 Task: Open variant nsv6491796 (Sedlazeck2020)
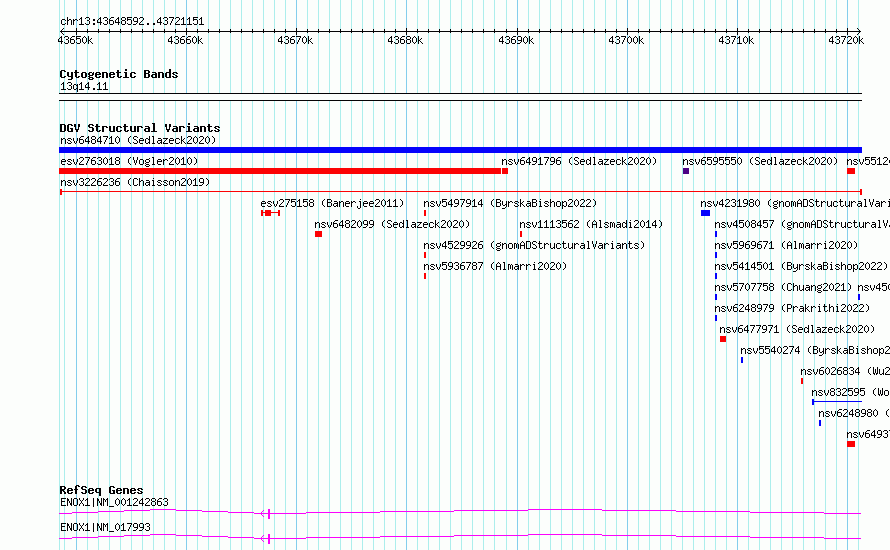(579, 161)
